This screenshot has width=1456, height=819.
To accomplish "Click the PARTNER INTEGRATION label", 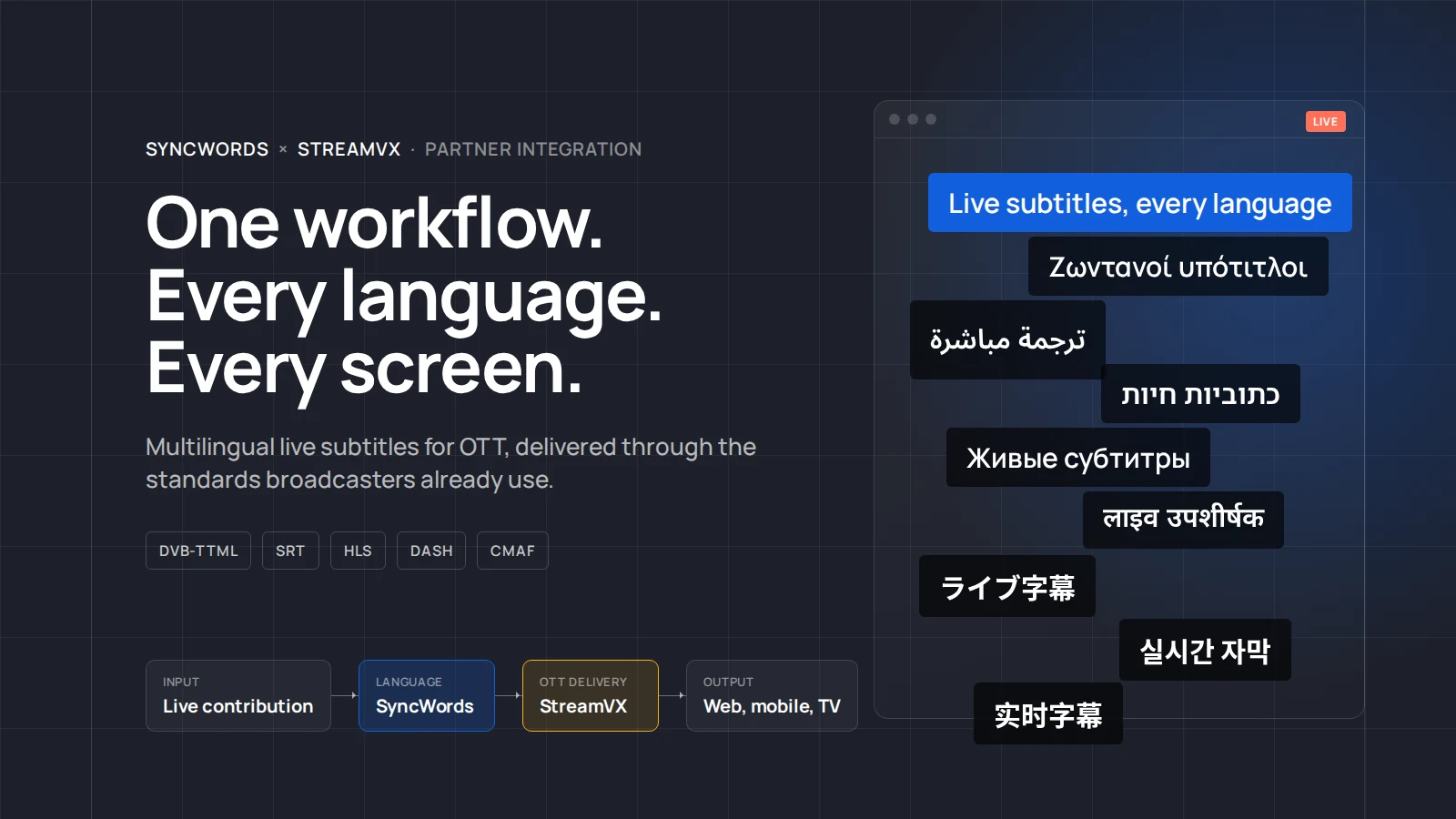I will coord(533,149).
